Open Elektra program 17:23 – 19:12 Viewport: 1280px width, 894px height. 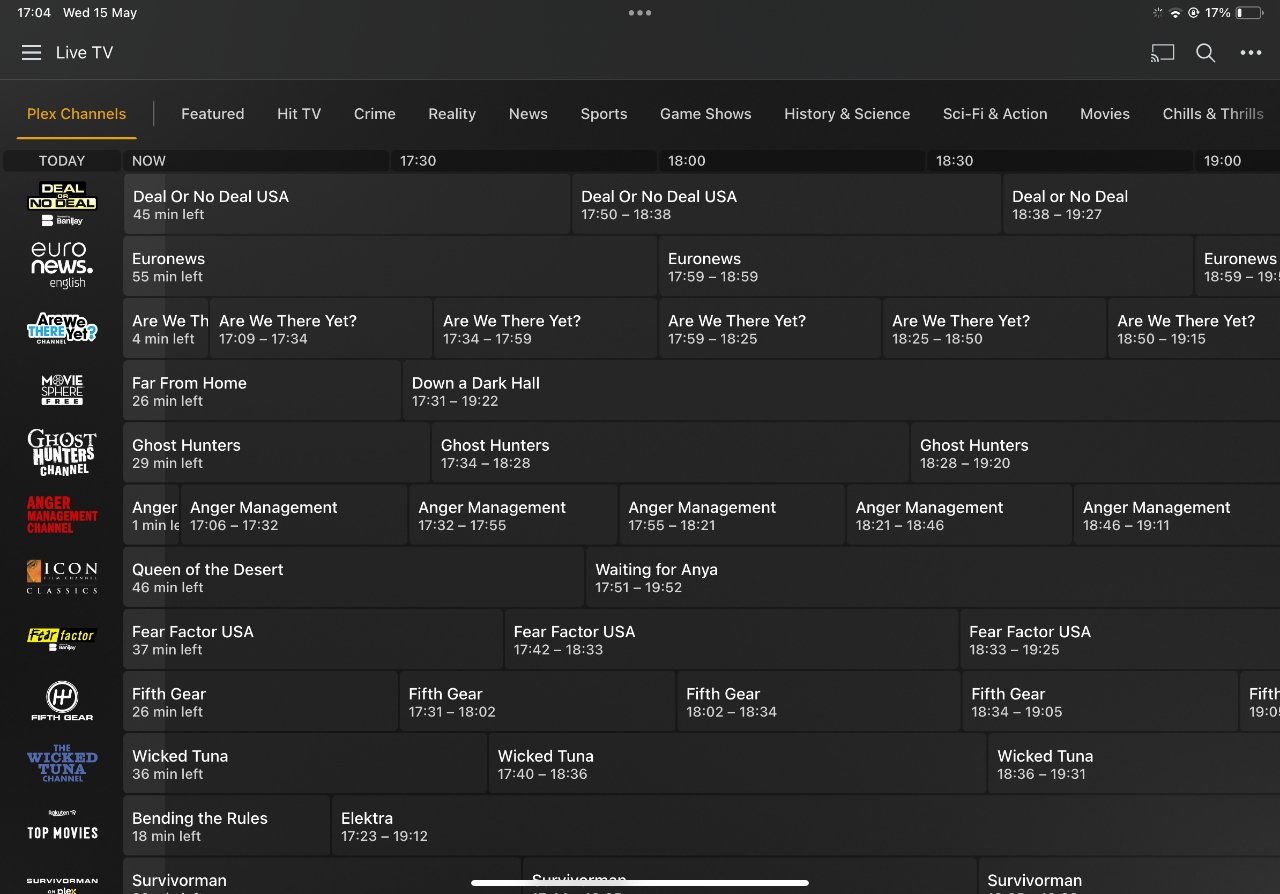tap(806, 826)
